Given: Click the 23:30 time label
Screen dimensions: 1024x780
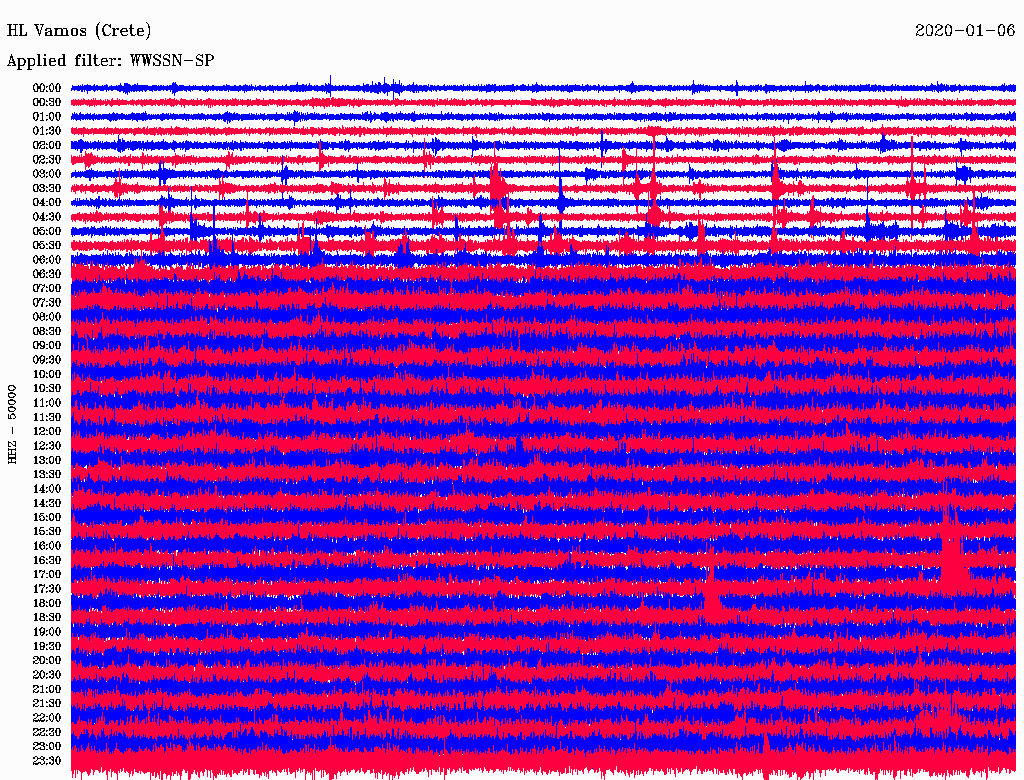Looking at the screenshot, I should pyautogui.click(x=47, y=760).
